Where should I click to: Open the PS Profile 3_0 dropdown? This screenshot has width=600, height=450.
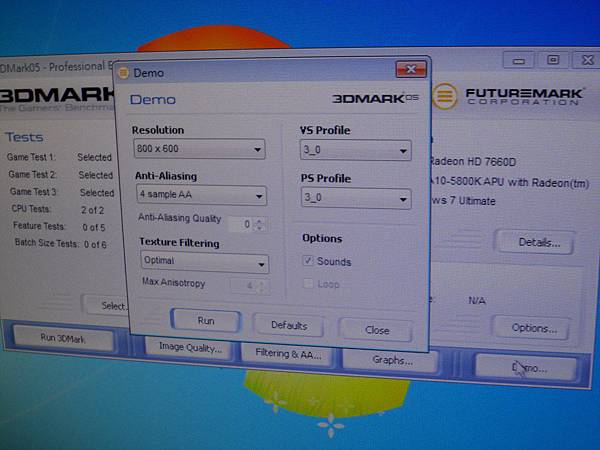point(356,199)
